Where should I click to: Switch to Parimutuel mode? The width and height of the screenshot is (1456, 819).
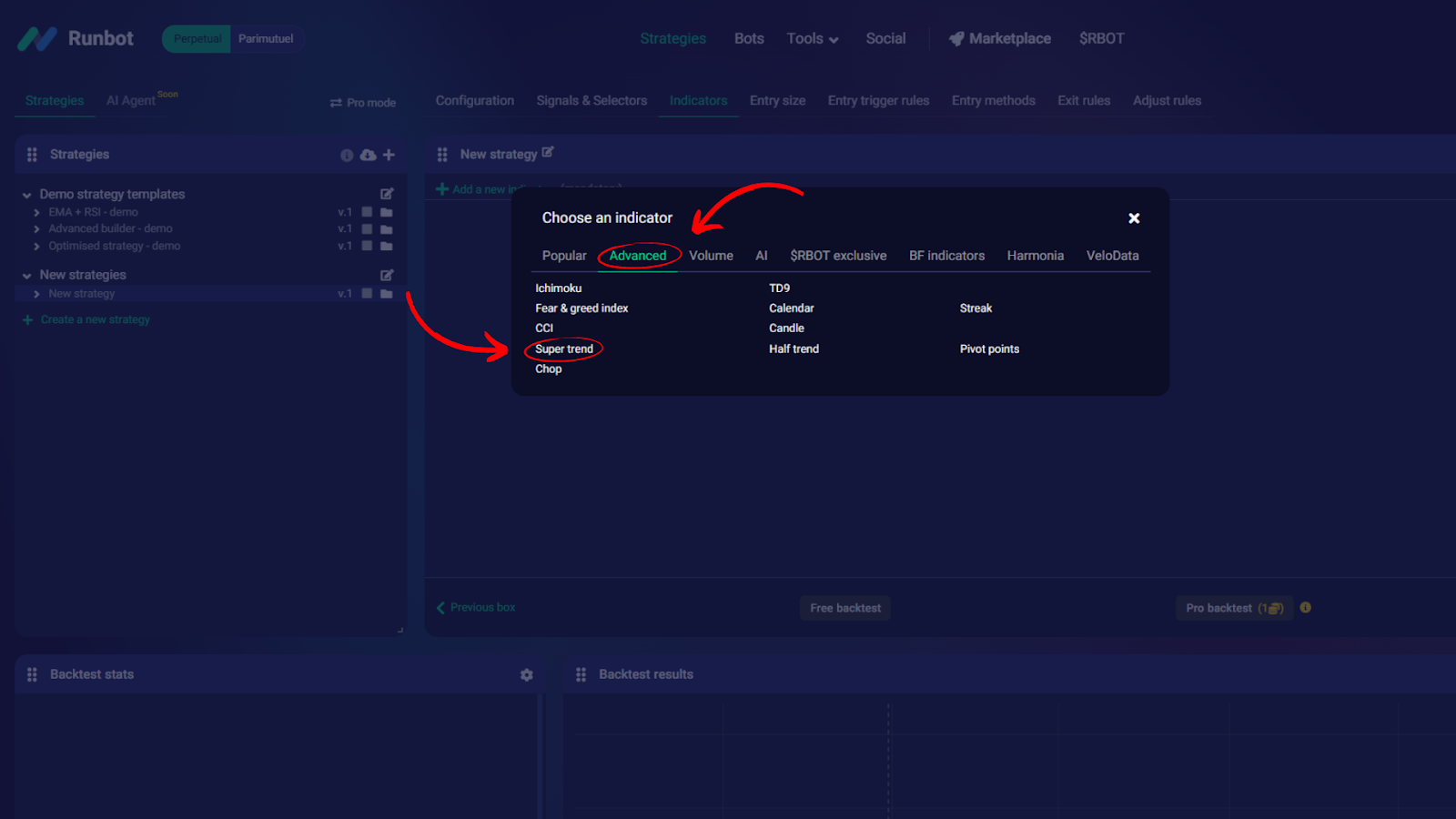tap(266, 38)
